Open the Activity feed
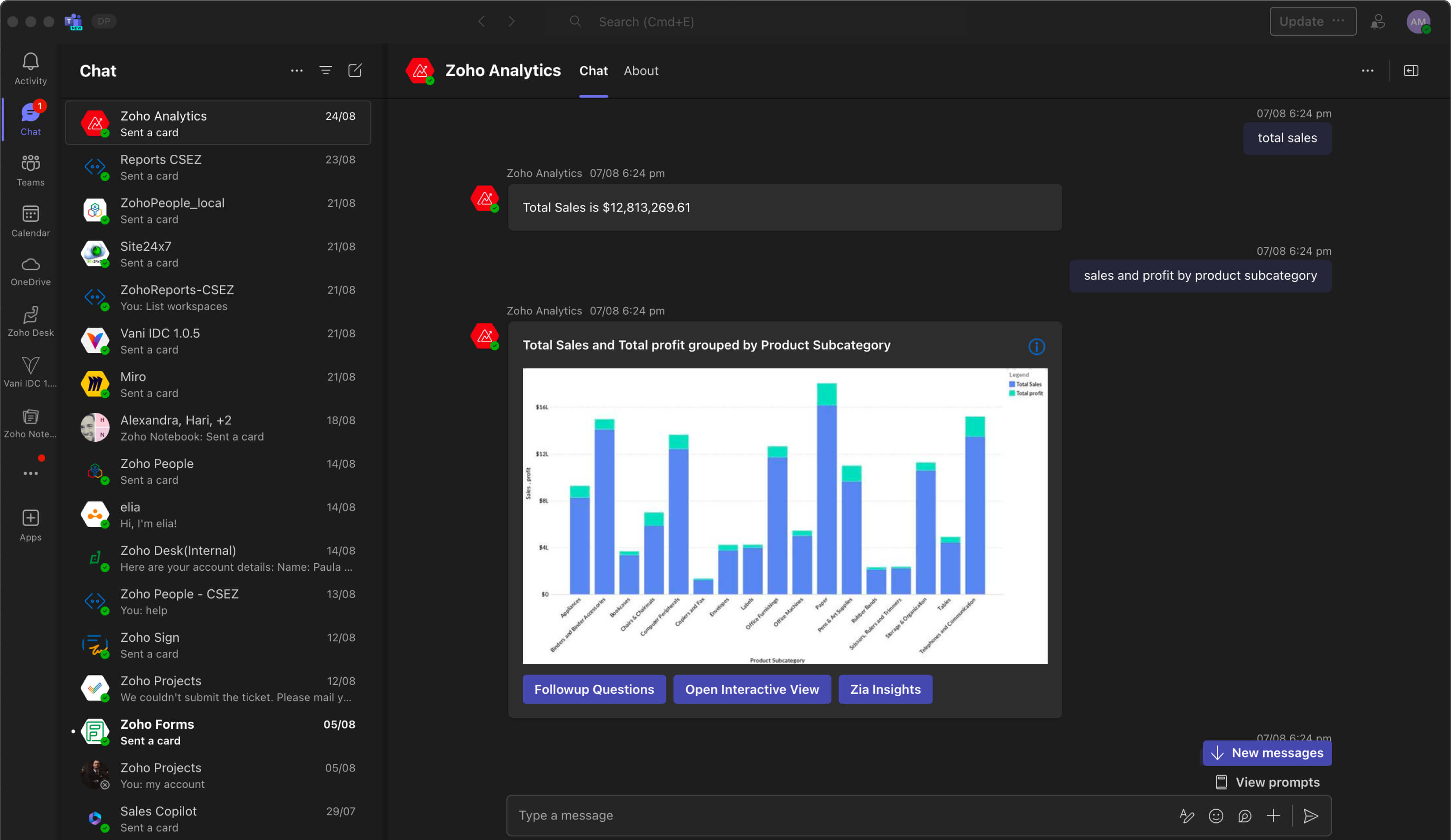The width and height of the screenshot is (1451, 840). click(31, 69)
